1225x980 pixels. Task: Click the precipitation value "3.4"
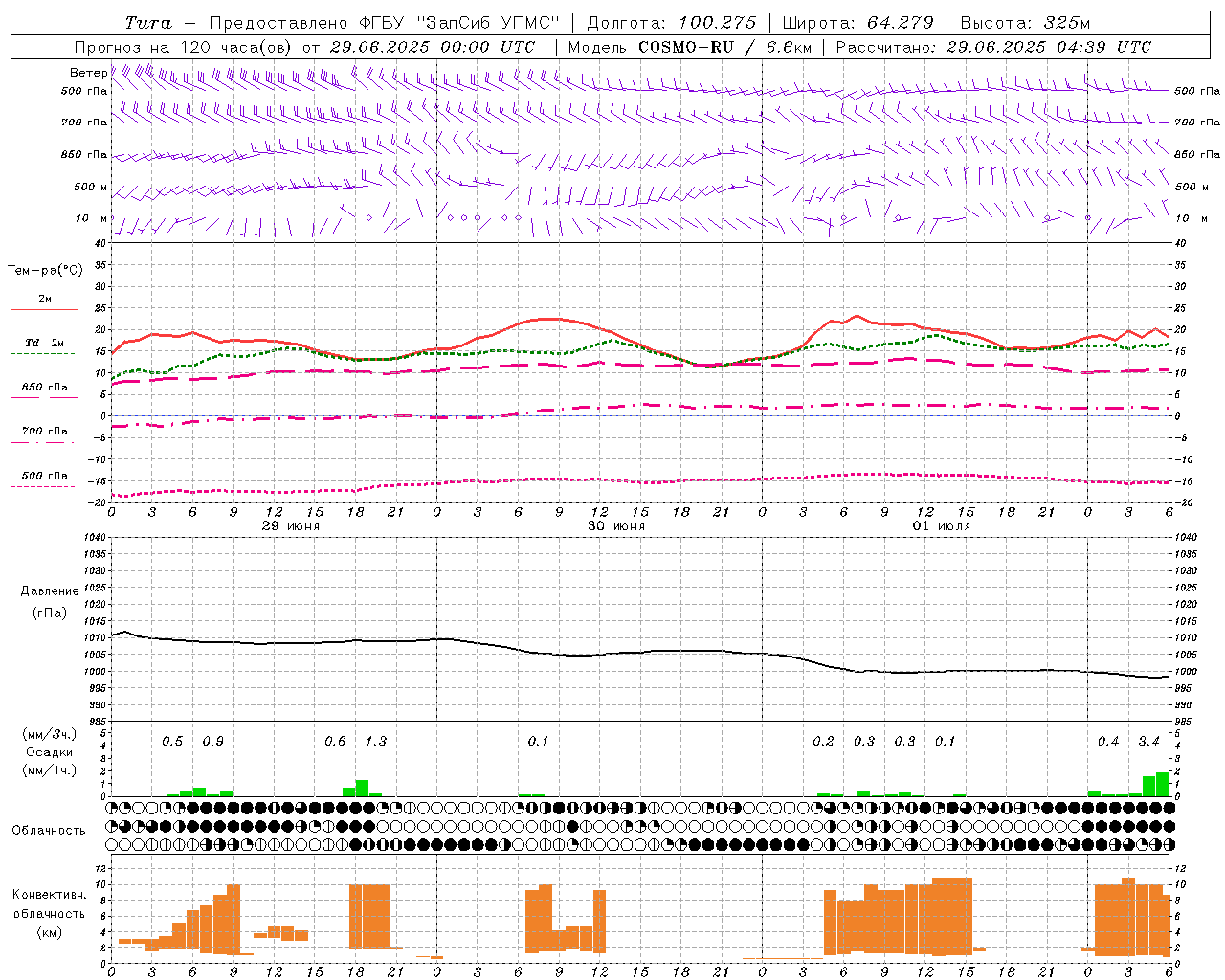(1148, 742)
